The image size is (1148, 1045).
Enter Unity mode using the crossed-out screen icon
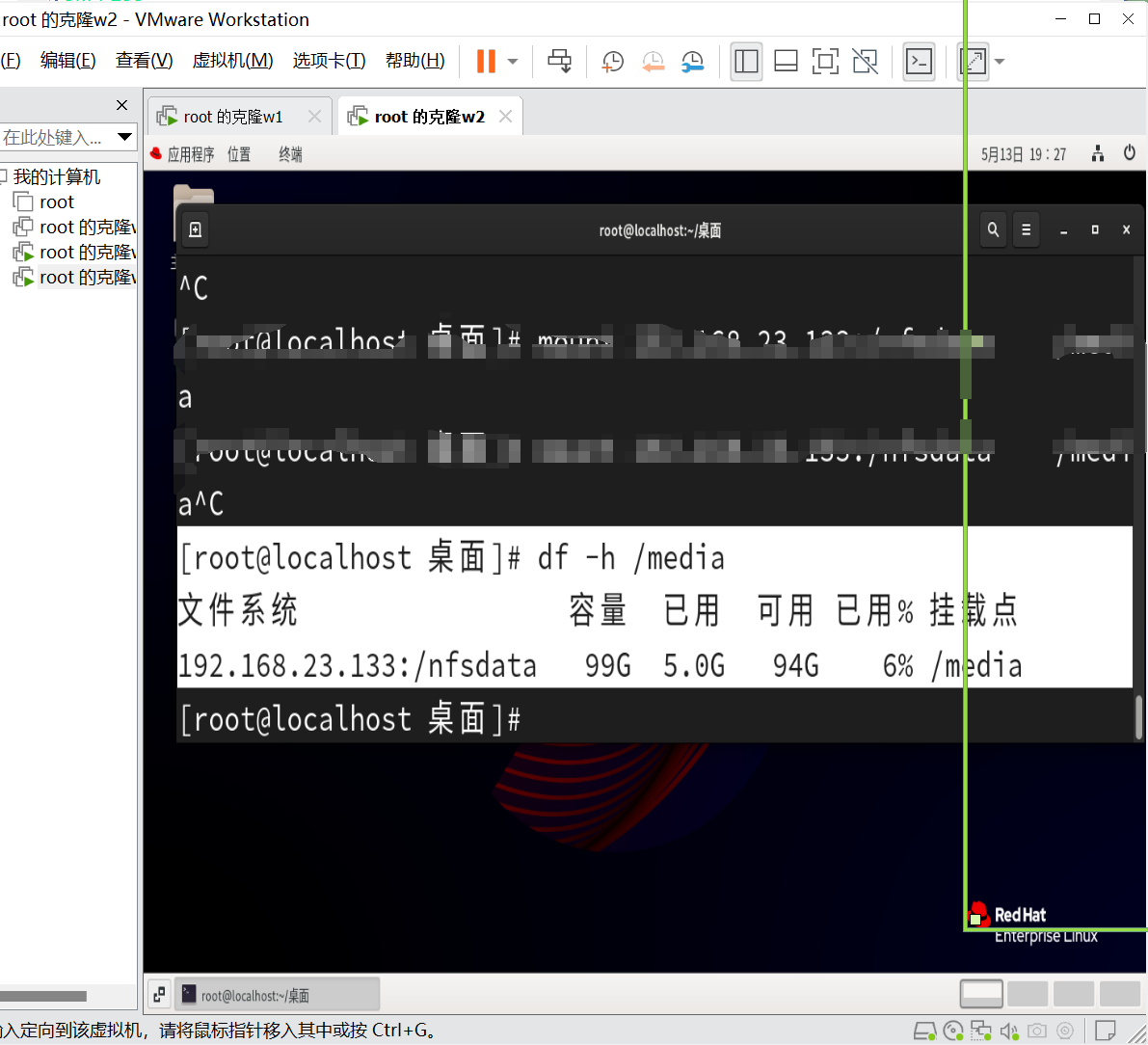(865, 61)
